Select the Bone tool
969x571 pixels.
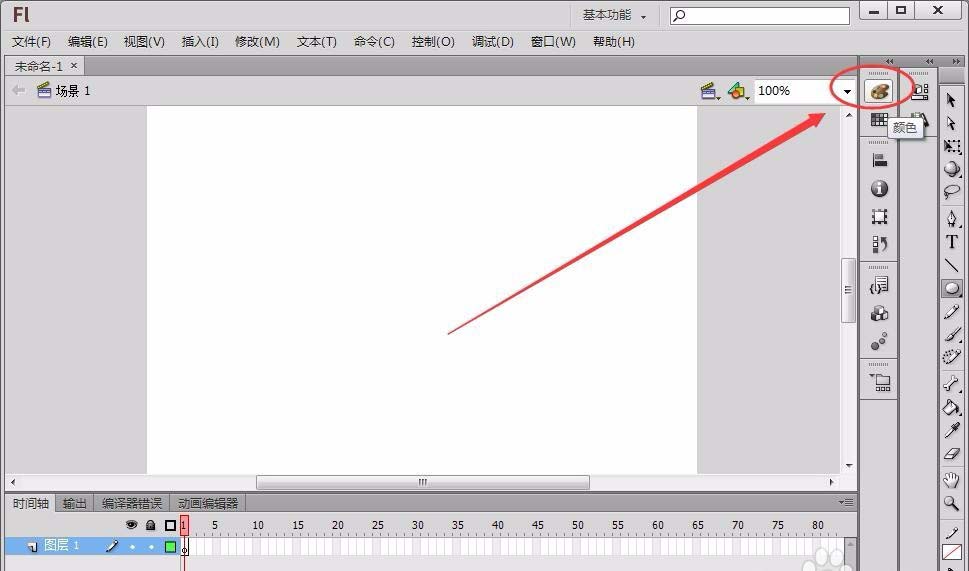[x=952, y=384]
